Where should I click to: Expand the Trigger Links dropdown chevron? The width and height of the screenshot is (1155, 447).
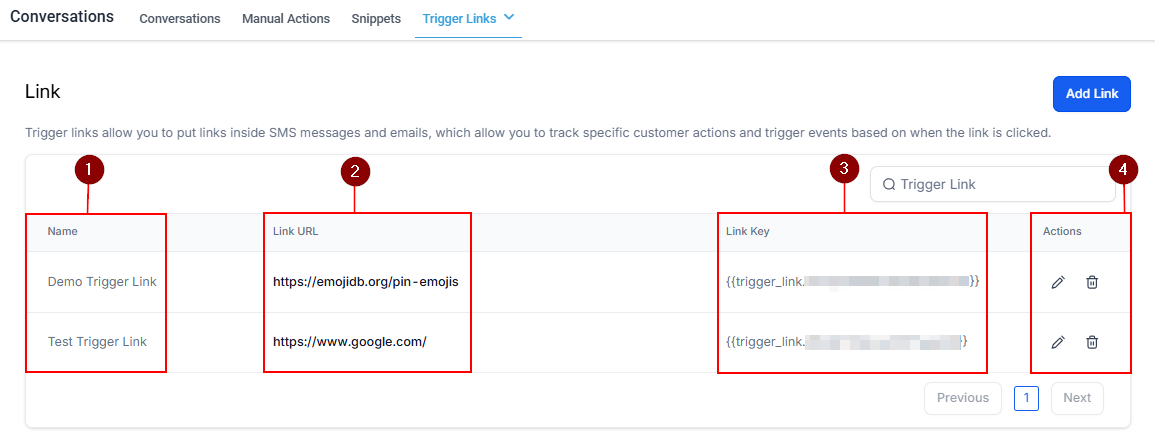(x=508, y=17)
